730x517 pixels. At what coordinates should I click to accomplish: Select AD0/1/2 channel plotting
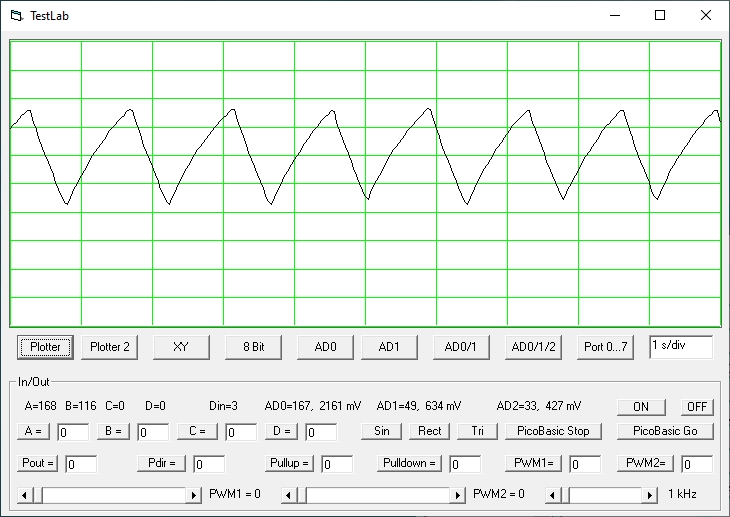pyautogui.click(x=534, y=347)
